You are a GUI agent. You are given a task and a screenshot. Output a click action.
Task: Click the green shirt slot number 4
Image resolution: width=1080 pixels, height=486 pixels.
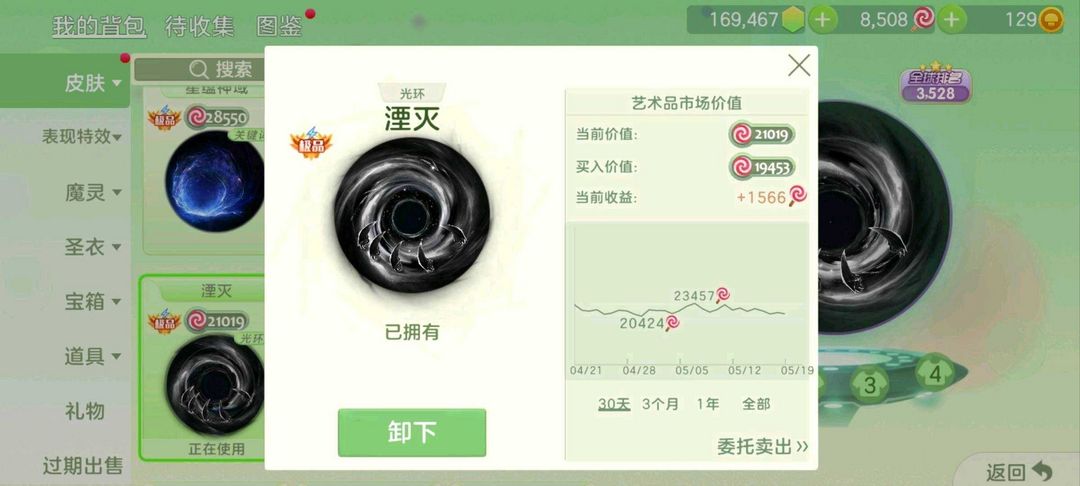tap(934, 374)
